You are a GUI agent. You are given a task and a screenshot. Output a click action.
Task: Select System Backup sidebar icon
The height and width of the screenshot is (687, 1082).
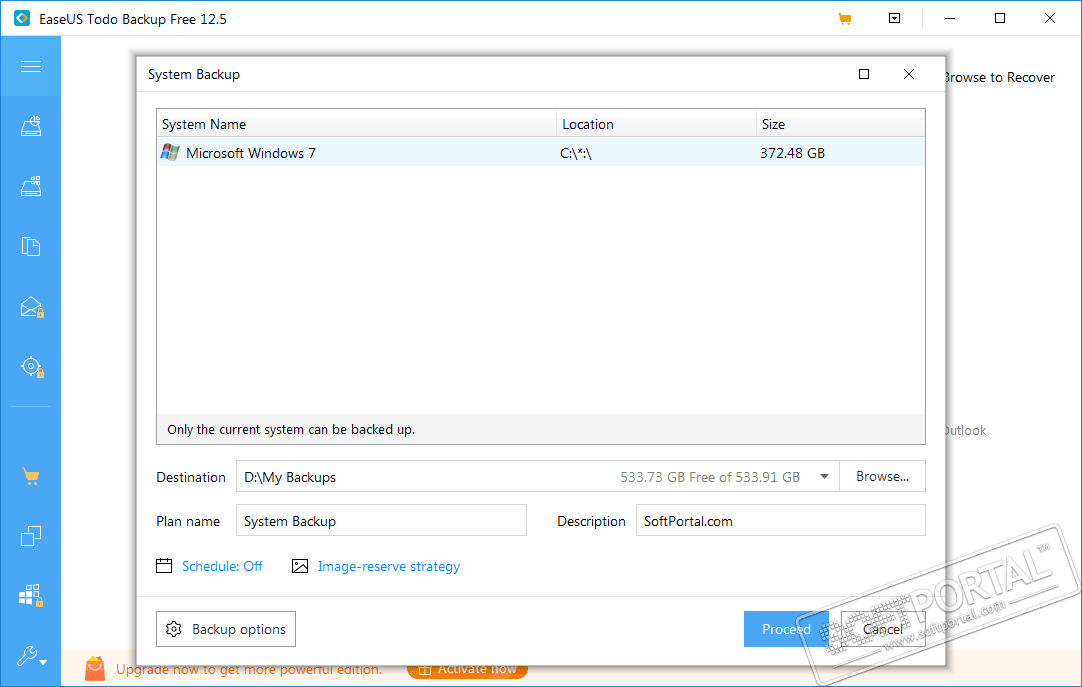30,186
